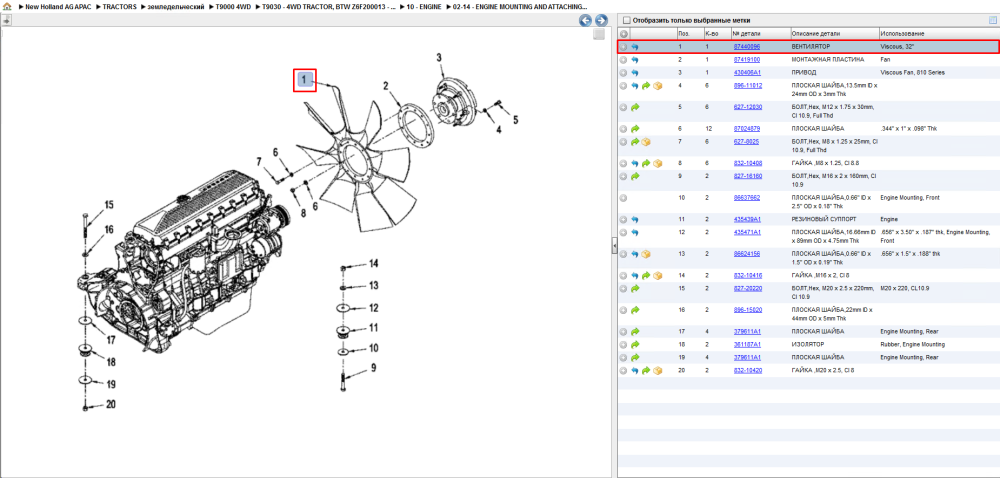The height and width of the screenshot is (478, 1000).
Task: Collapse the parts list panel via splitter handle
Action: point(614,245)
